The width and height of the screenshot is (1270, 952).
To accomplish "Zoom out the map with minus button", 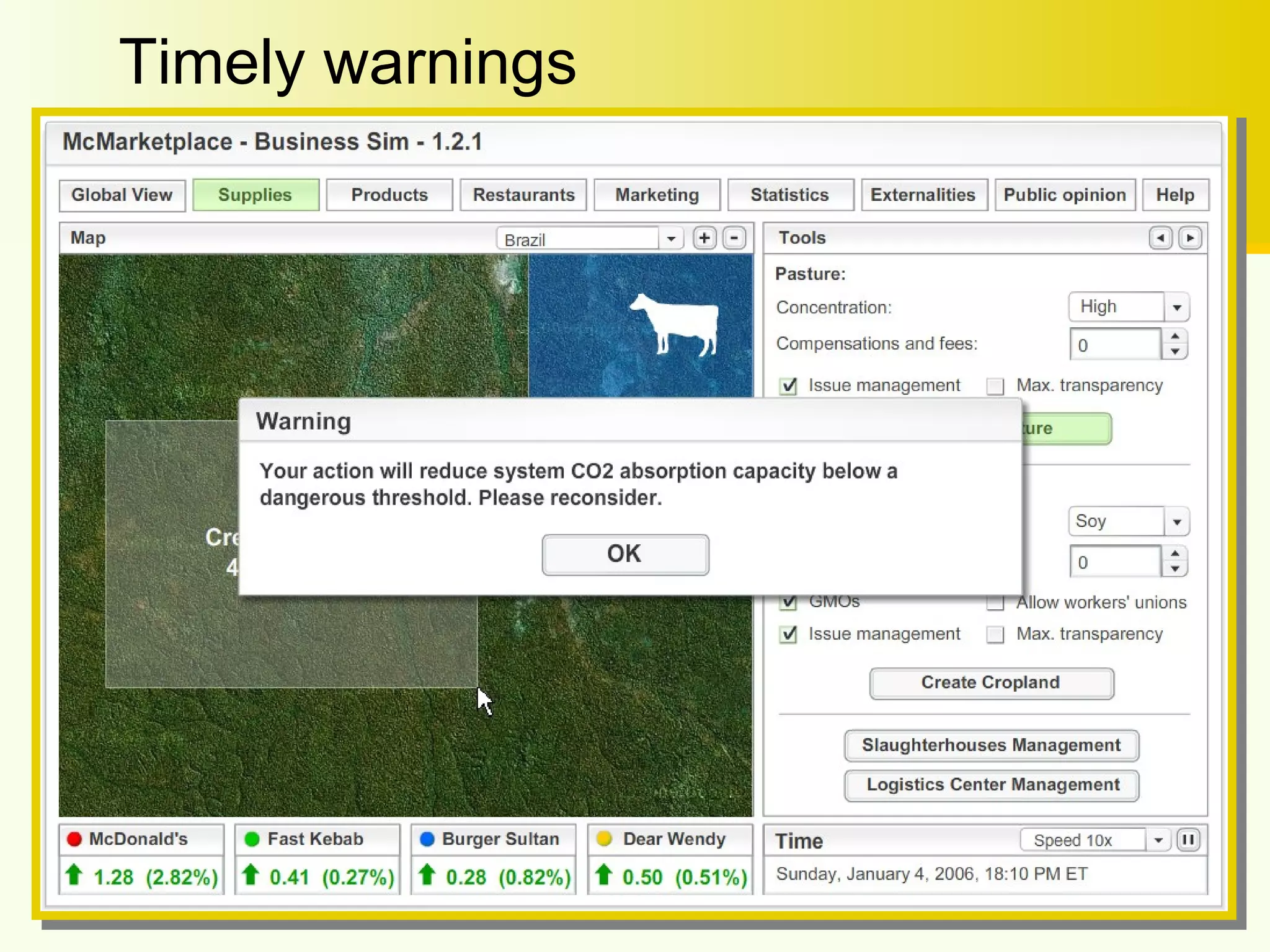I will pos(734,238).
